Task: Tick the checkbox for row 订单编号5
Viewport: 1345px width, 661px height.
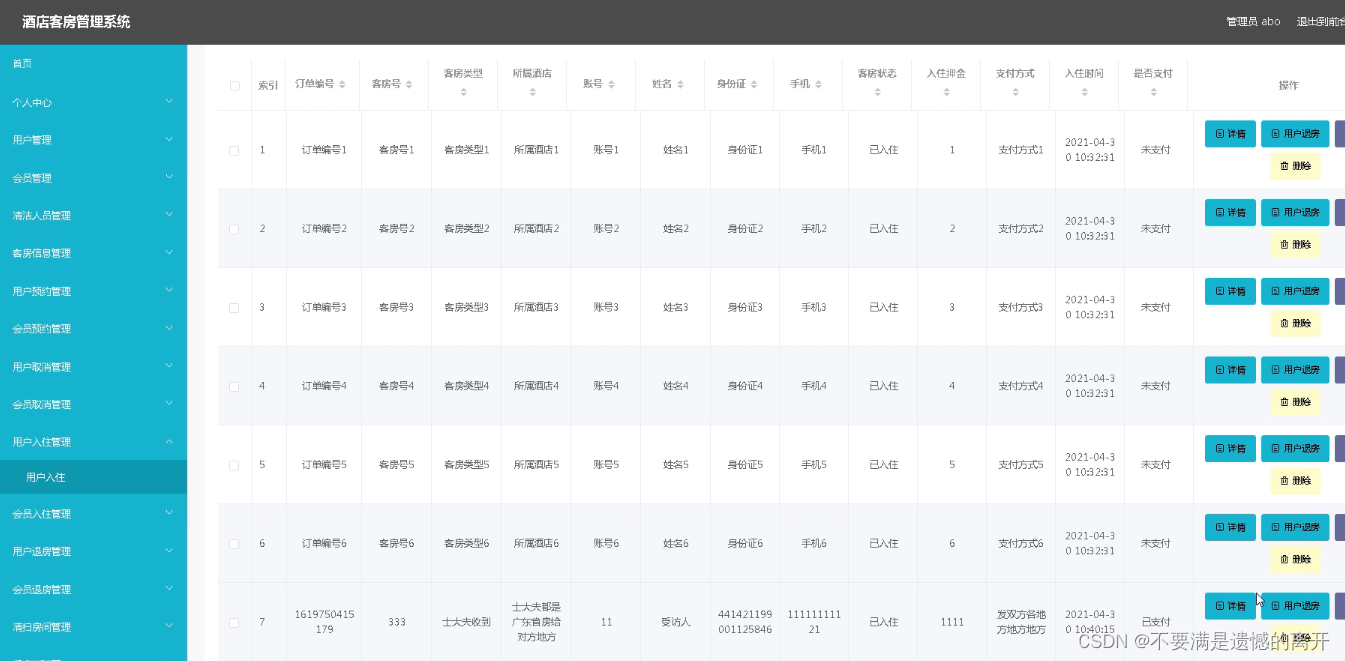Action: point(234,465)
